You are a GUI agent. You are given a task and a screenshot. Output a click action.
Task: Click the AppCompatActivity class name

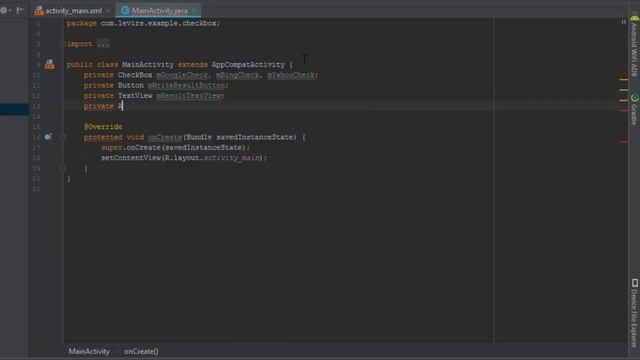click(x=248, y=64)
